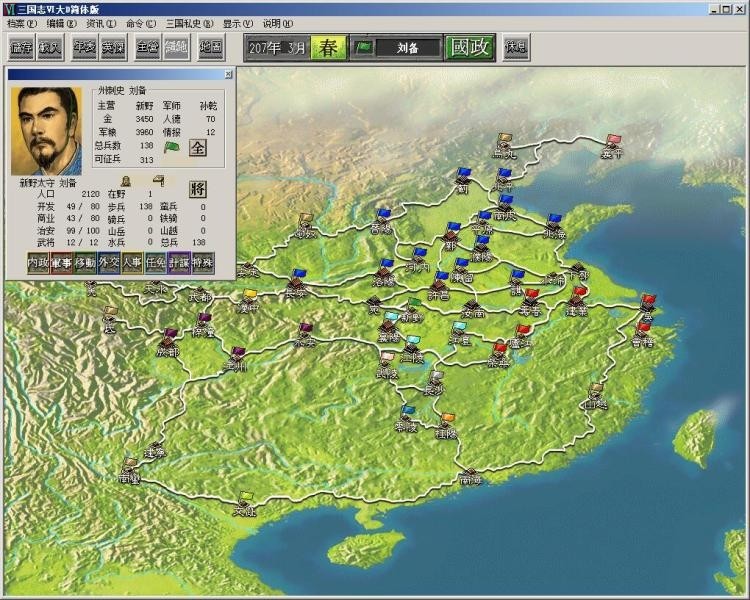Select the 汉中 city with yellow flag
This screenshot has height=600, width=750.
[248, 301]
